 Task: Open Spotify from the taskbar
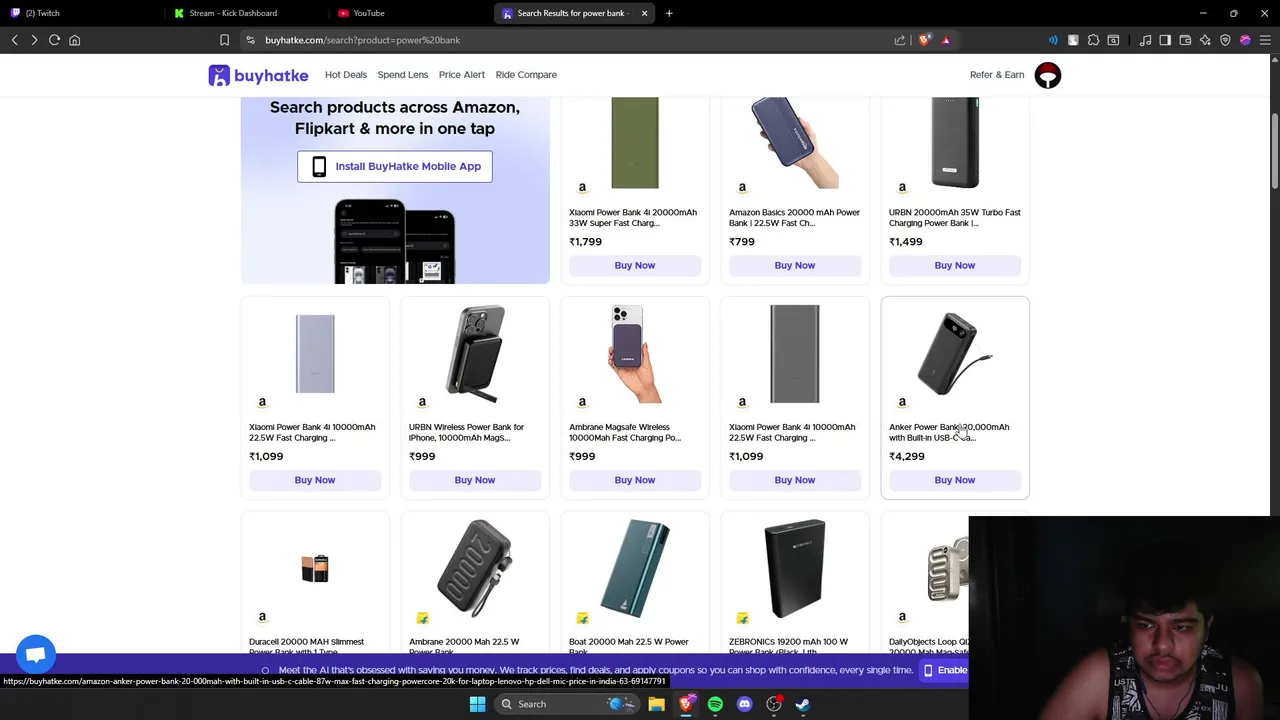click(715, 704)
